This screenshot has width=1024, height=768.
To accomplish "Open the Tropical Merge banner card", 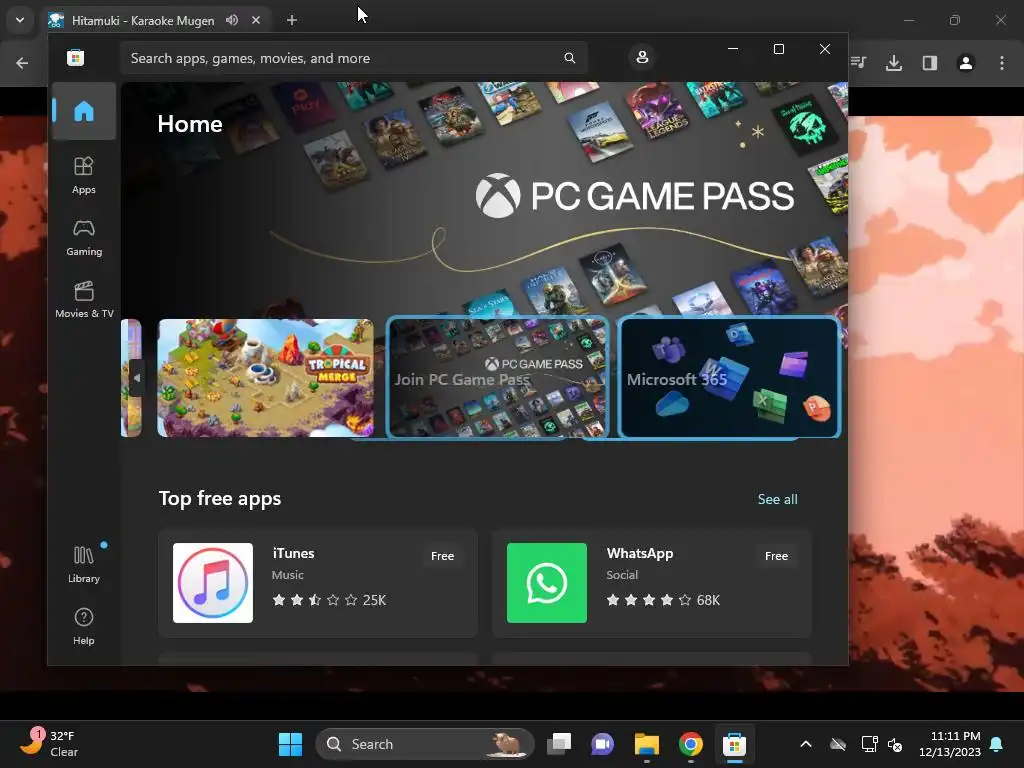I will pos(266,377).
